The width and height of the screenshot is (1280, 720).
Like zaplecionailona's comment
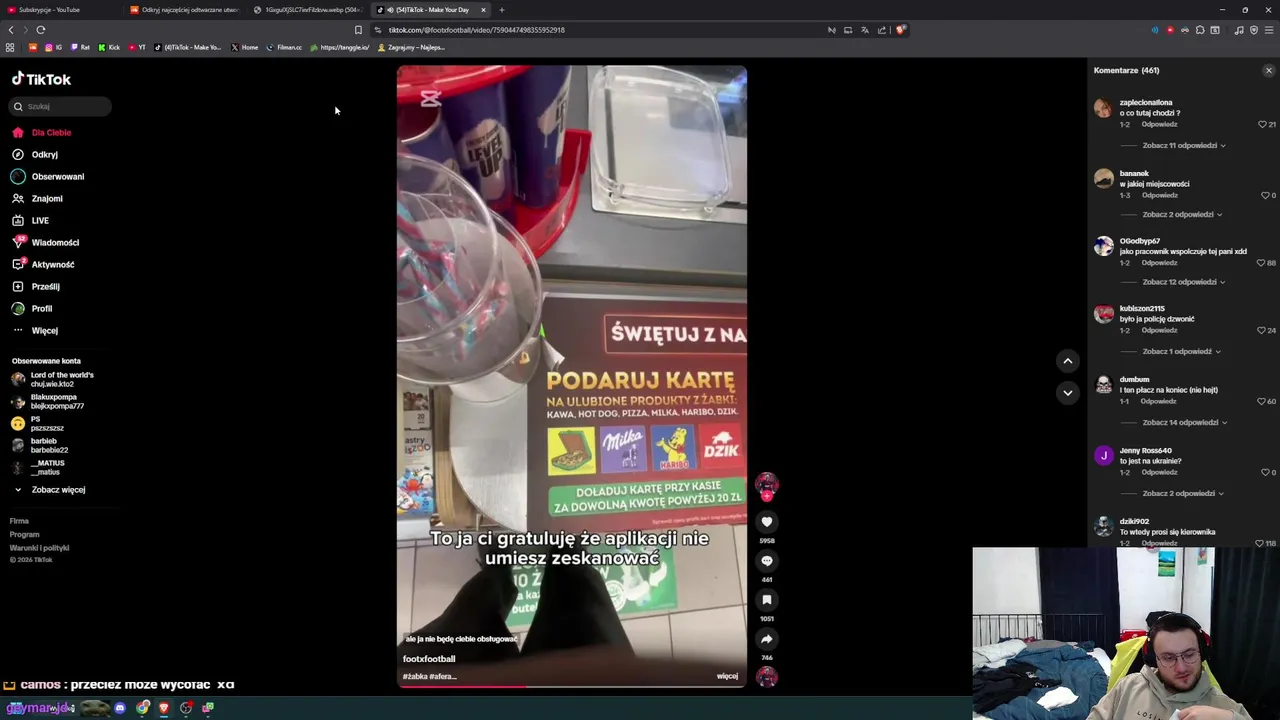[1262, 124]
